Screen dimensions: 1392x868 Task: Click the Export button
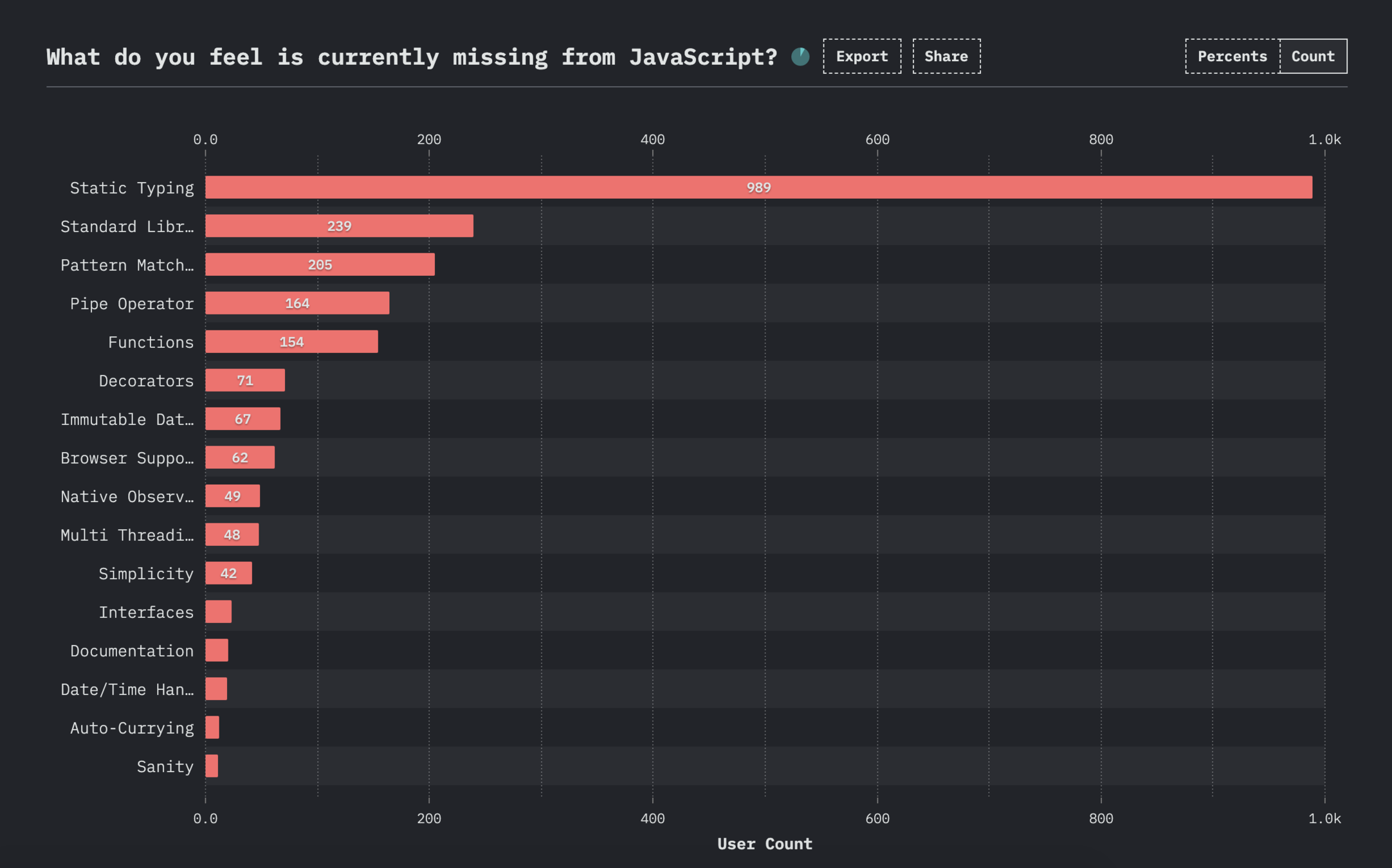tap(861, 57)
